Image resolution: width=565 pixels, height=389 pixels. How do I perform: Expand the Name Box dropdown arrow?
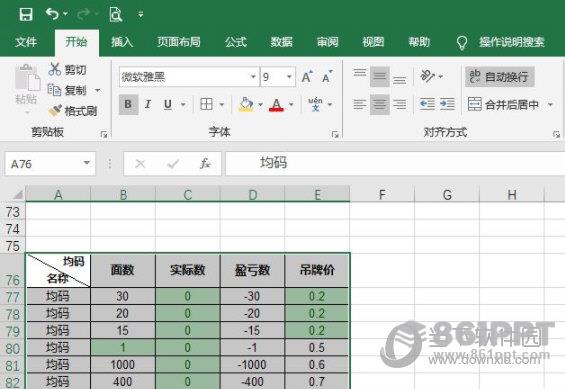coord(86,163)
